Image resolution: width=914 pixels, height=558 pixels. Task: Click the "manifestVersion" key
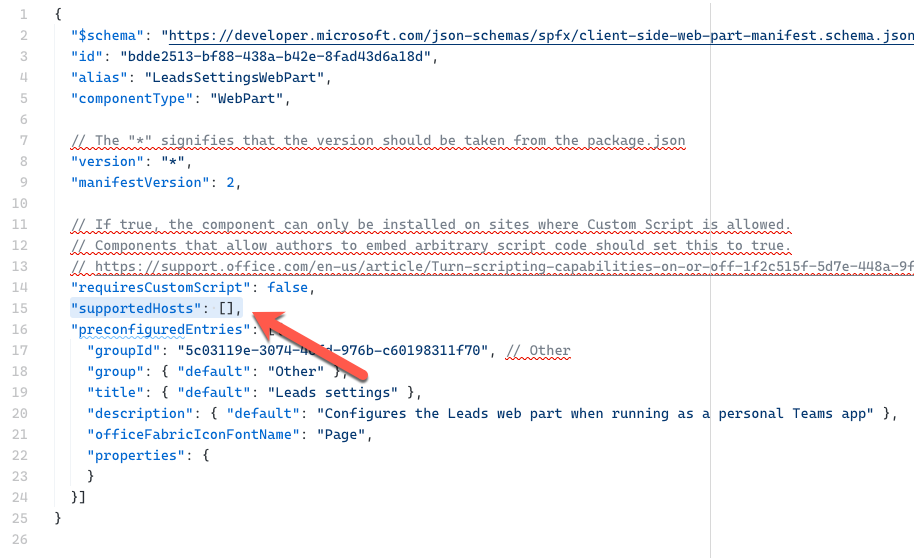click(140, 183)
